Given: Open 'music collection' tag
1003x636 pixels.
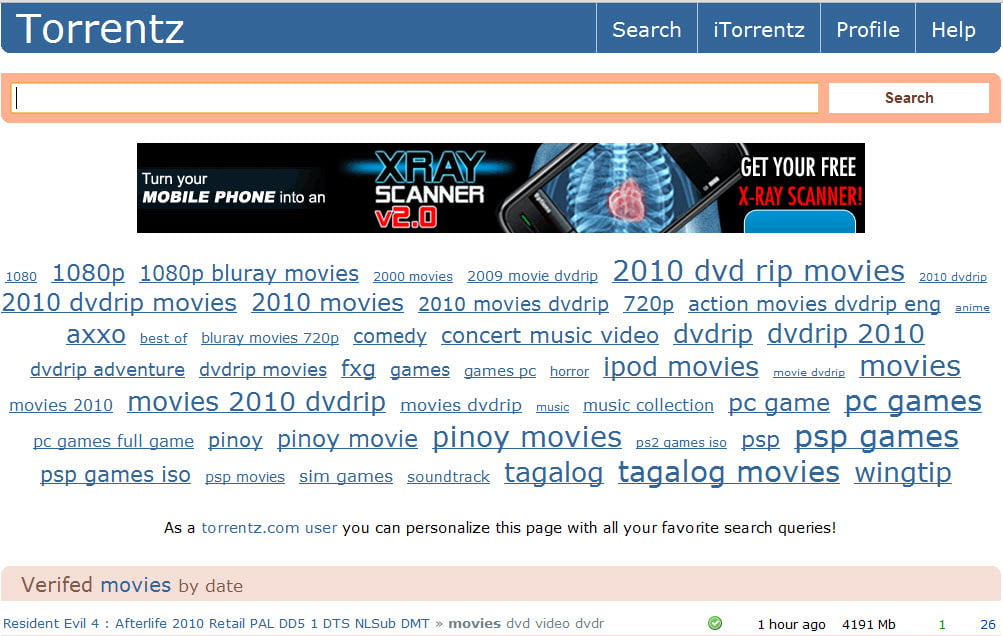Looking at the screenshot, I should click(x=648, y=406).
